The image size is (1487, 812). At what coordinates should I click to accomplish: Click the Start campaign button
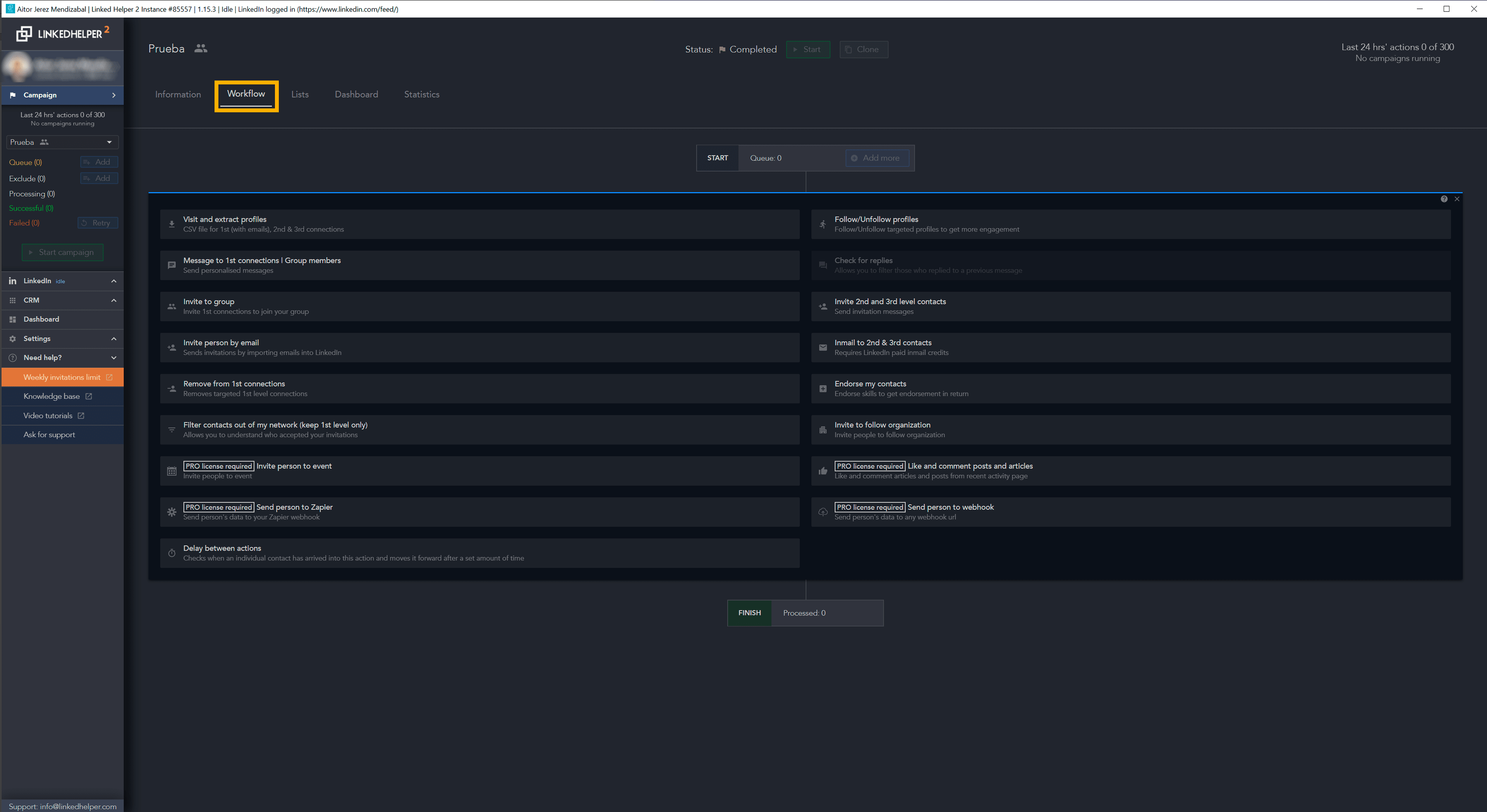tap(62, 252)
